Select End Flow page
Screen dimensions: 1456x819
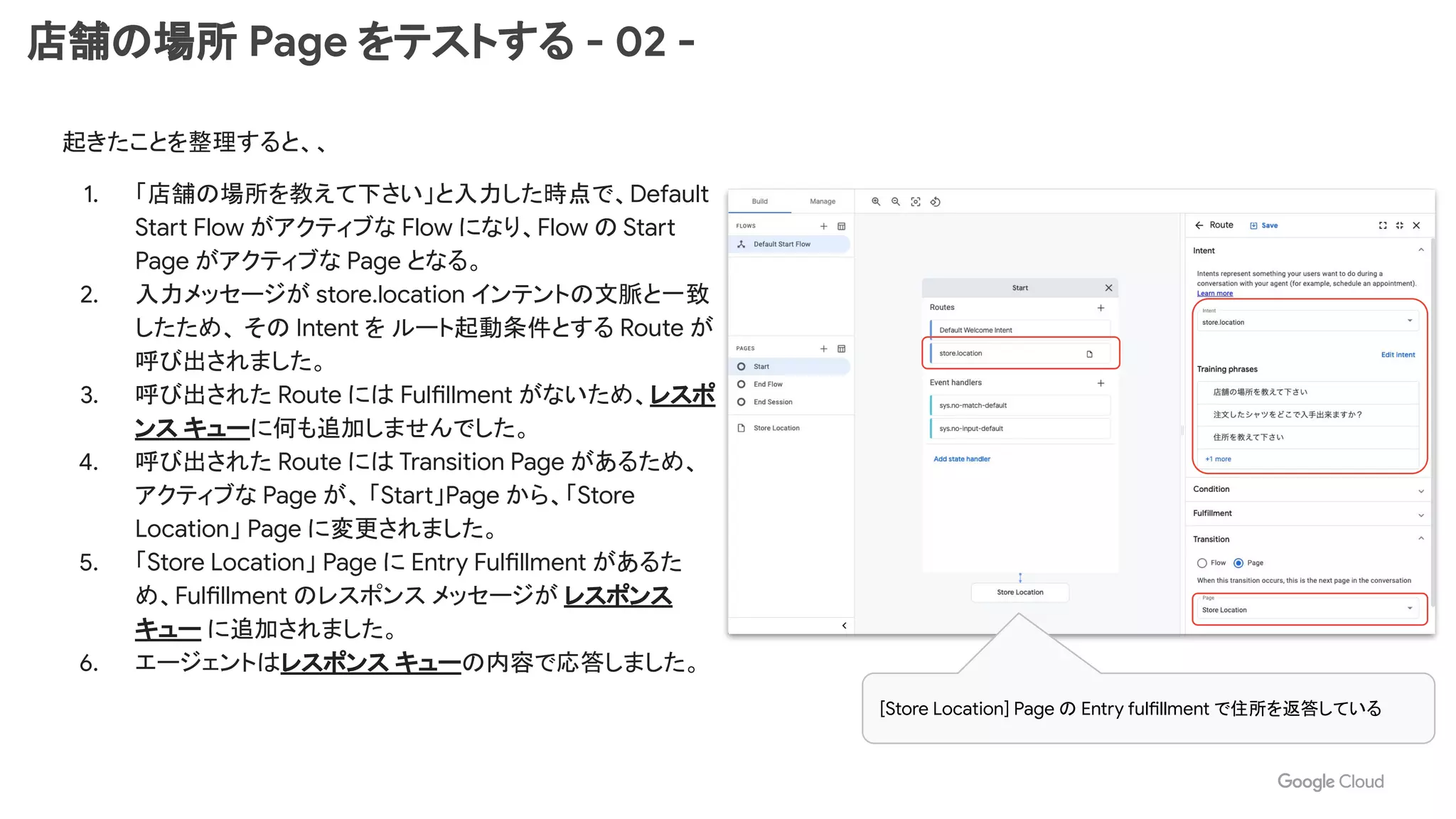[791, 384]
